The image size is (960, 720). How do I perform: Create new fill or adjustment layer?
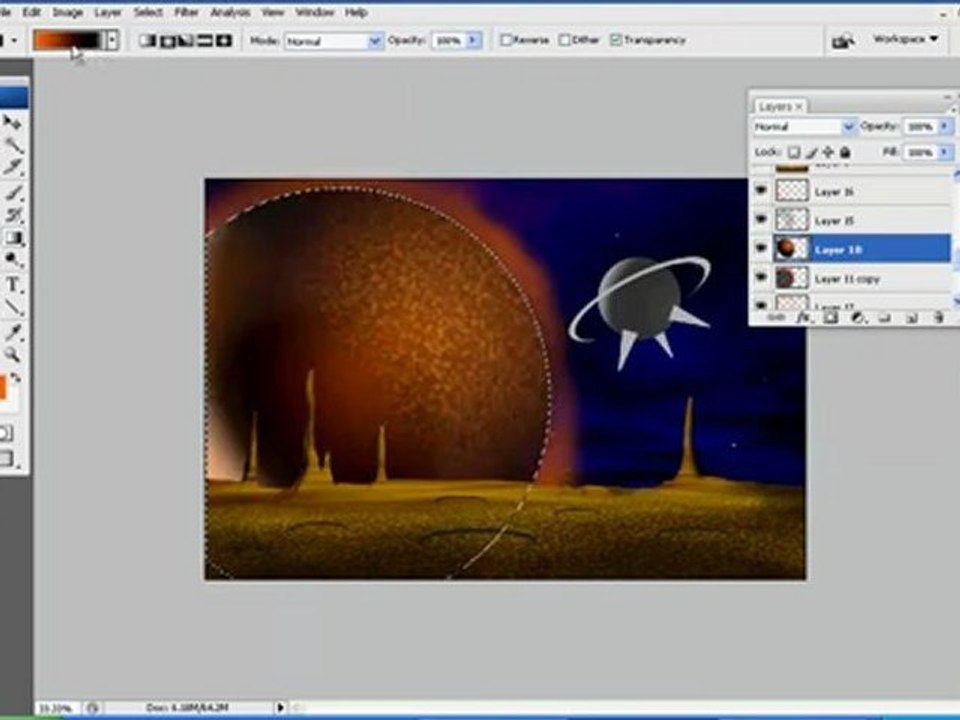tap(857, 318)
